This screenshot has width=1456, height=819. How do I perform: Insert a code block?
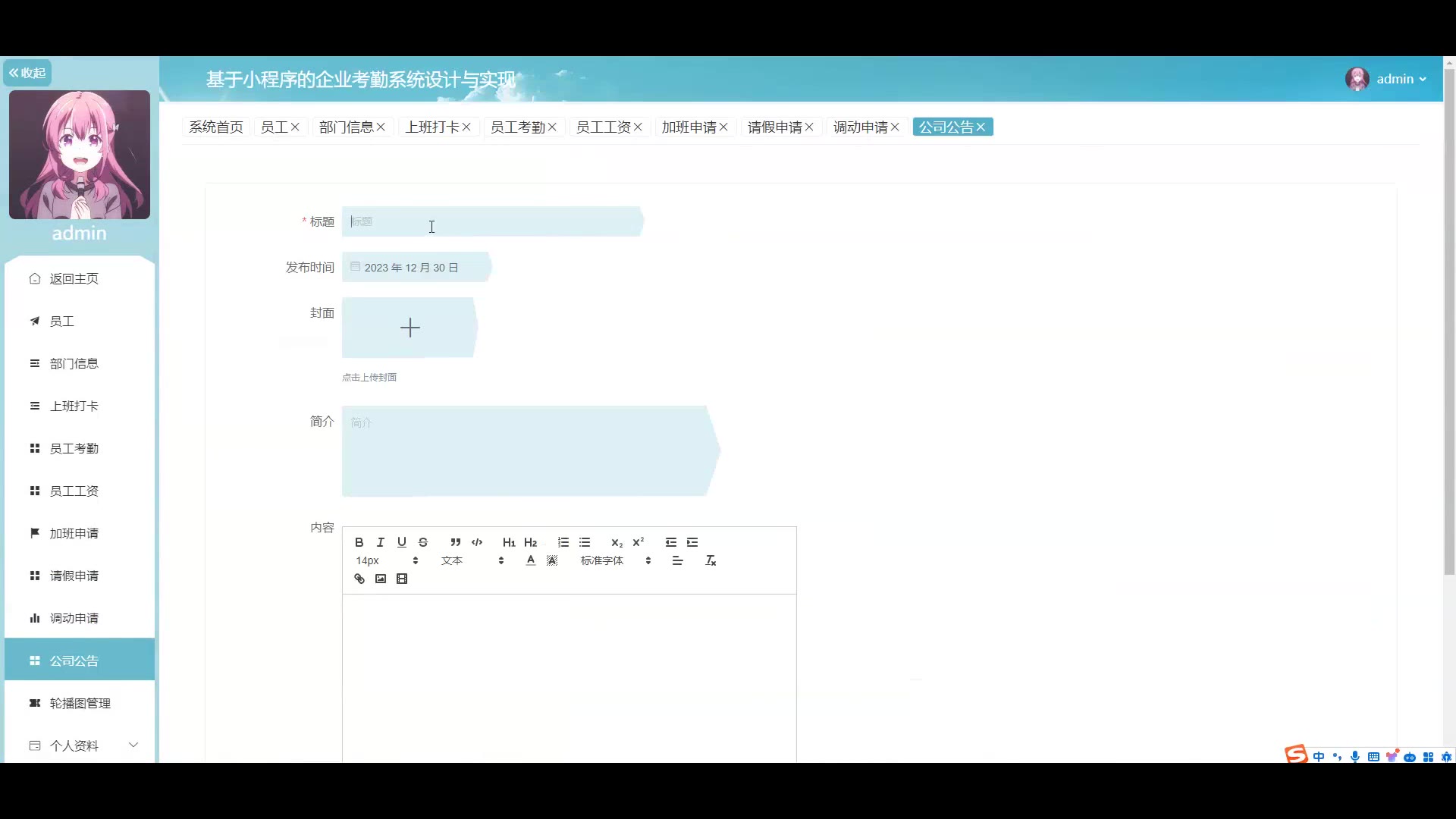click(477, 542)
